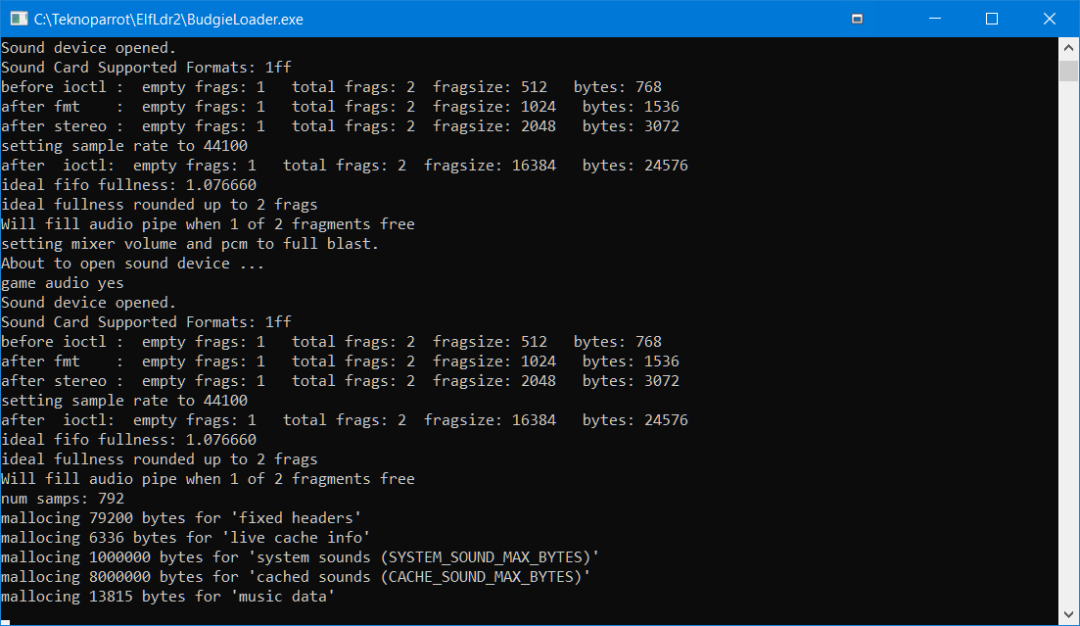Minimize the BudgieLoader console window
This screenshot has height=626, width=1080.
934,19
